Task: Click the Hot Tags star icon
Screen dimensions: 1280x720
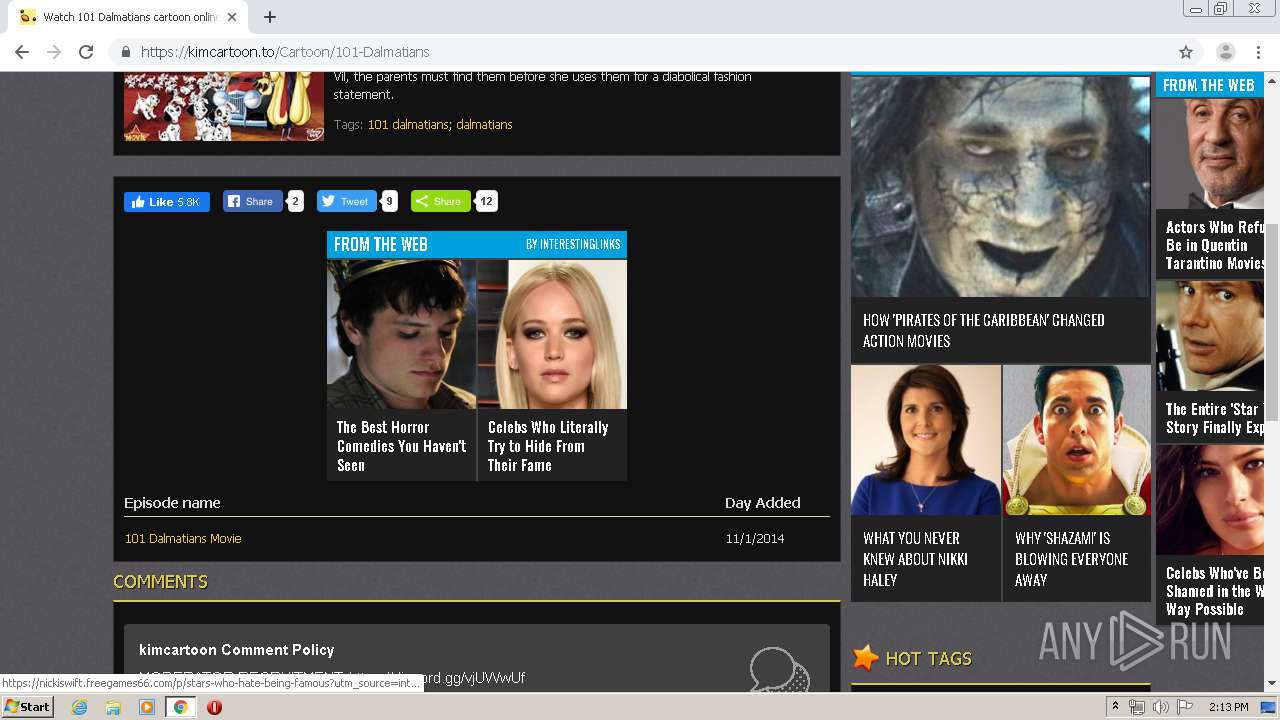Action: coord(866,657)
